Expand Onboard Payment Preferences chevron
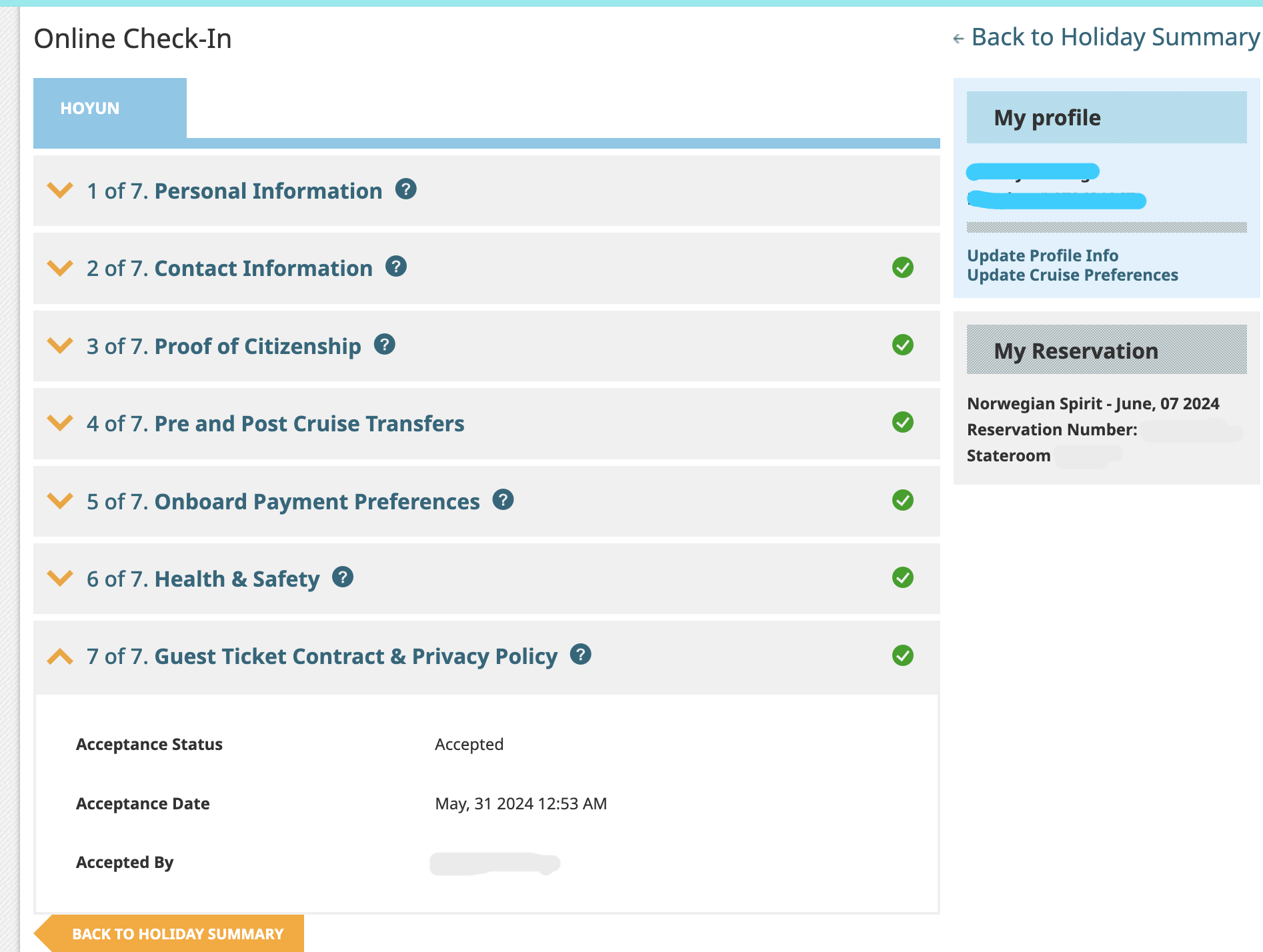 tap(60, 501)
